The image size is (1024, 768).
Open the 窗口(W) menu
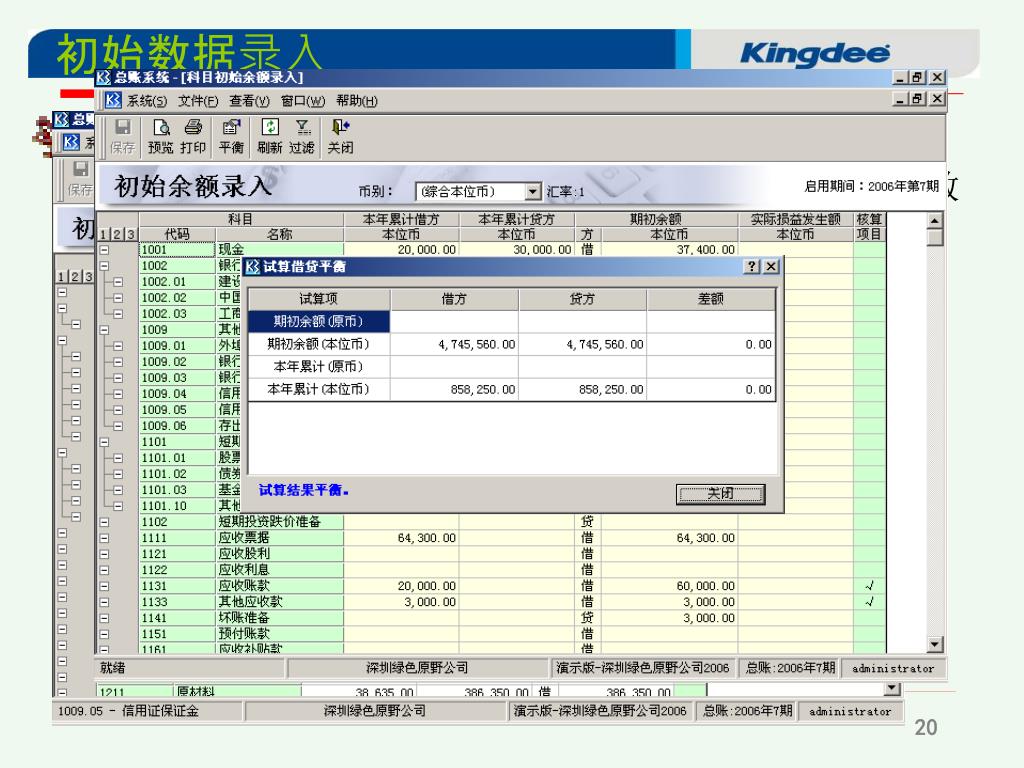click(302, 101)
